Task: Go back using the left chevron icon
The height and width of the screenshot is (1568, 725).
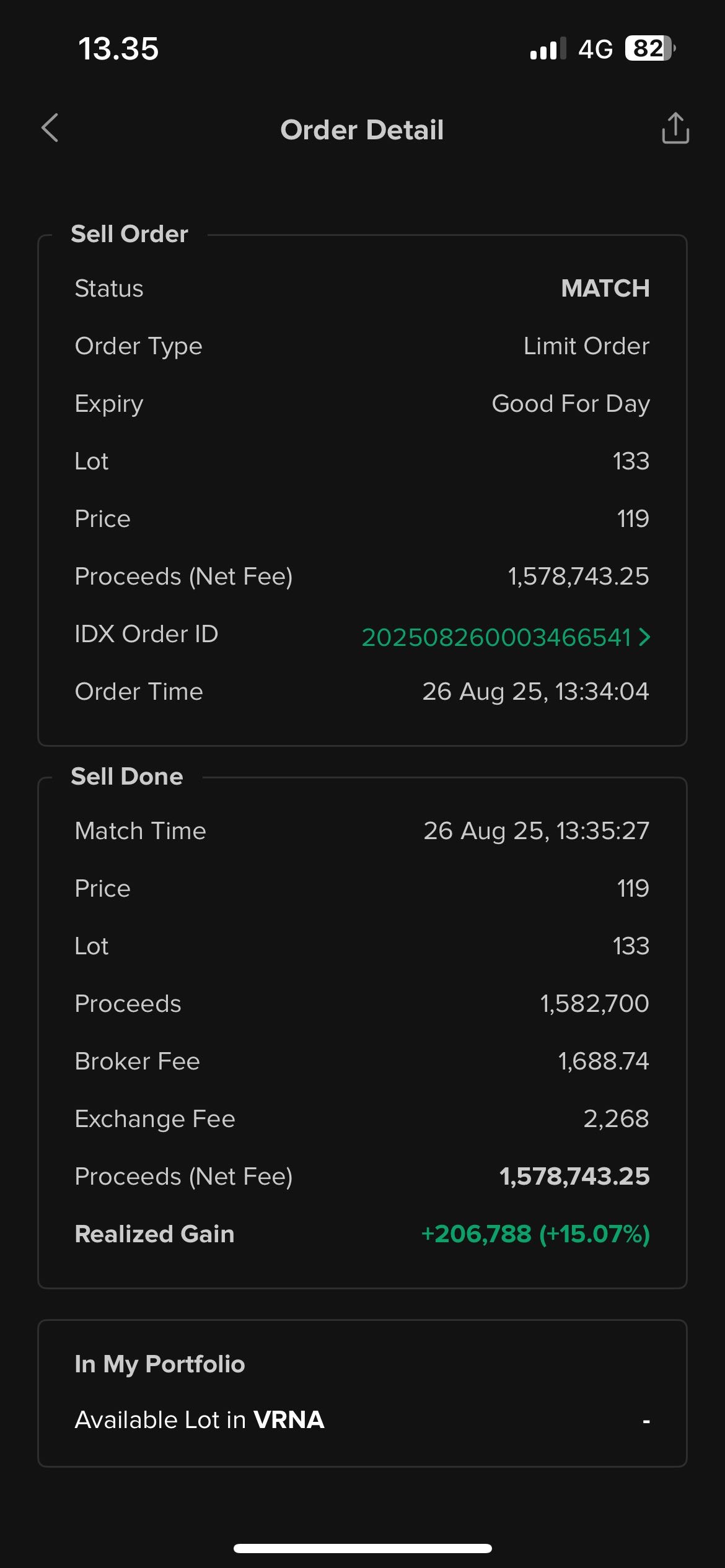Action: coord(50,128)
